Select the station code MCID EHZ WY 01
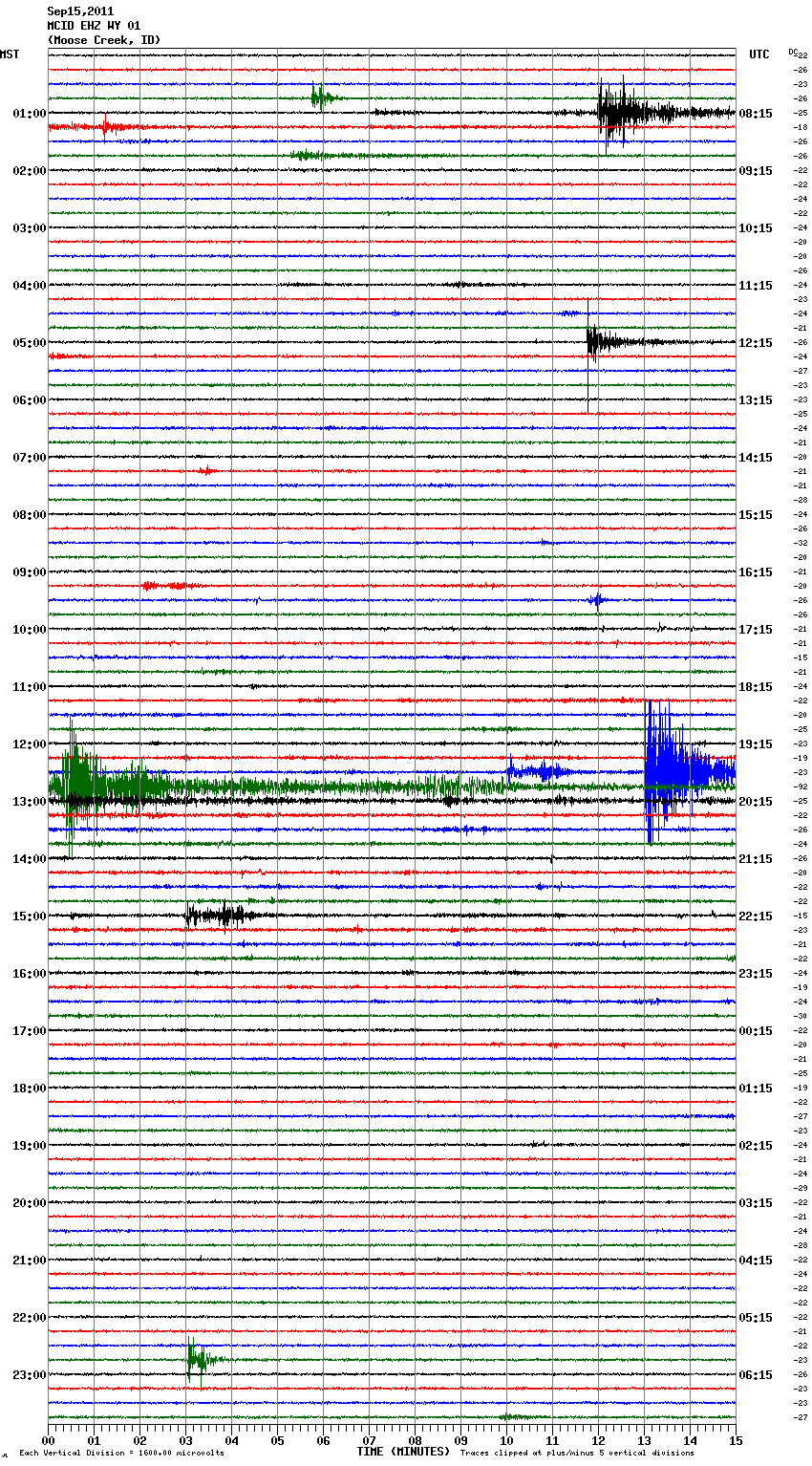 pyautogui.click(x=94, y=26)
